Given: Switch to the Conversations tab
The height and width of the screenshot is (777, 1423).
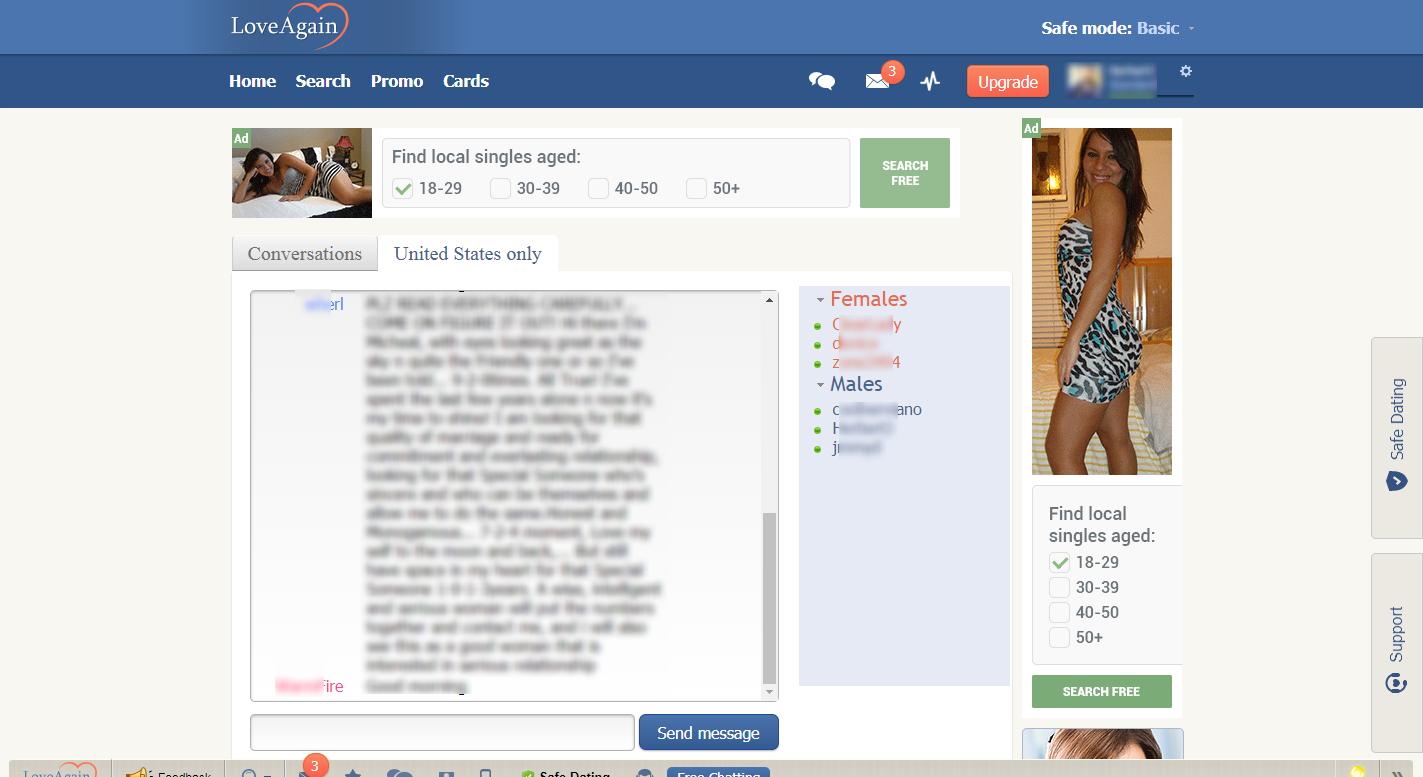Looking at the screenshot, I should pos(305,254).
